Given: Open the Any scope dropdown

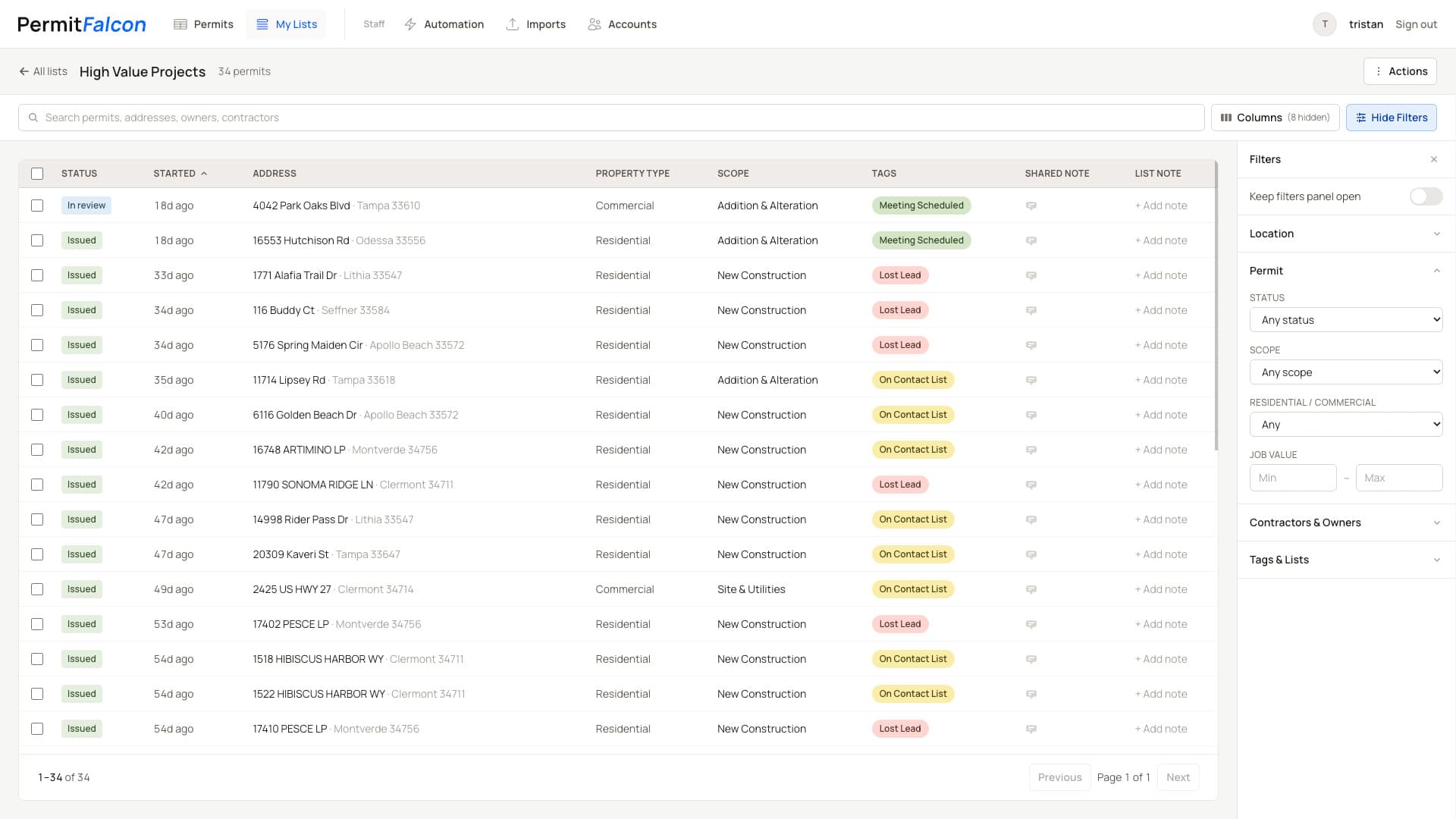Looking at the screenshot, I should [x=1346, y=372].
